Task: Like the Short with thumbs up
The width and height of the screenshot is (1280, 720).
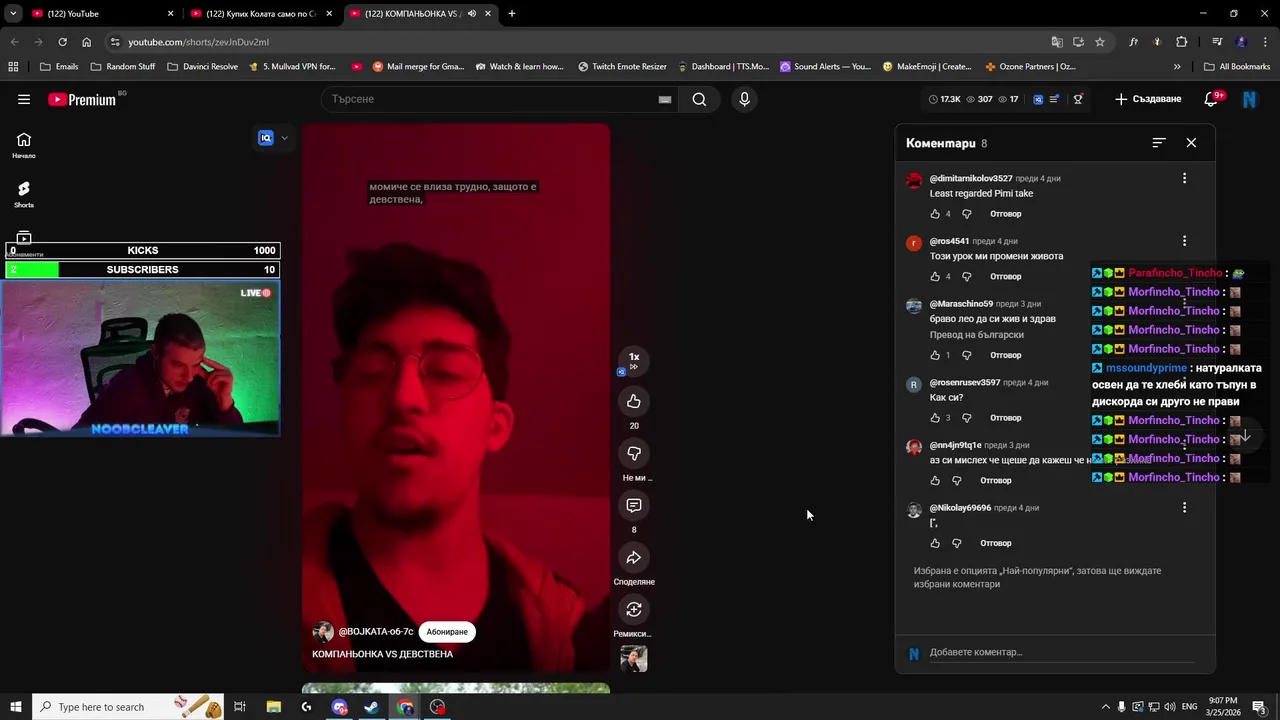Action: 634,401
